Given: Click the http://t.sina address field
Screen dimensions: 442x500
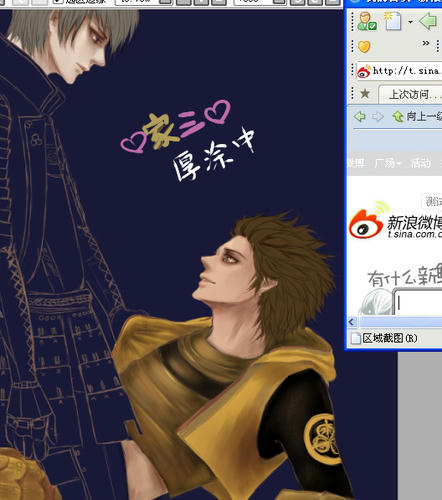Looking at the screenshot, I should (x=399, y=71).
